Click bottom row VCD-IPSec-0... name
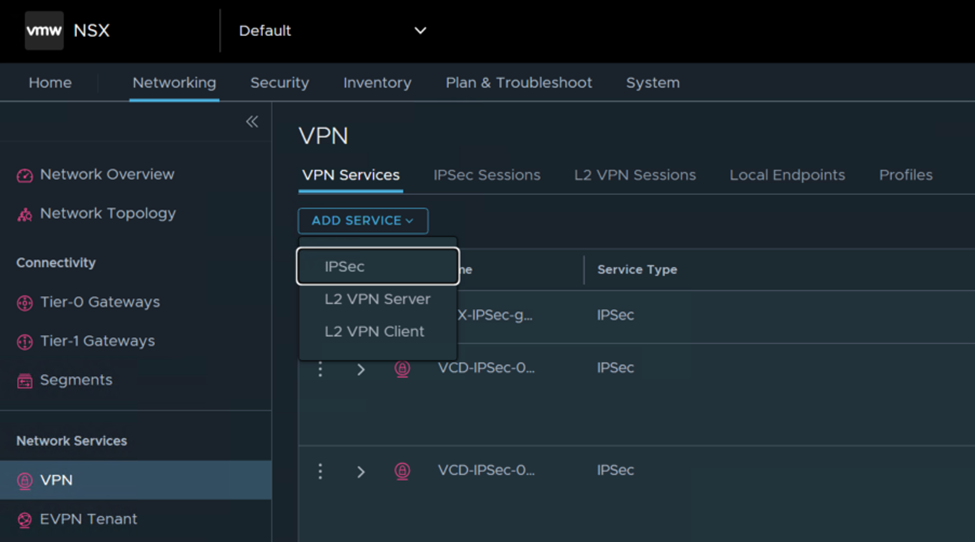975x542 pixels. click(x=486, y=471)
